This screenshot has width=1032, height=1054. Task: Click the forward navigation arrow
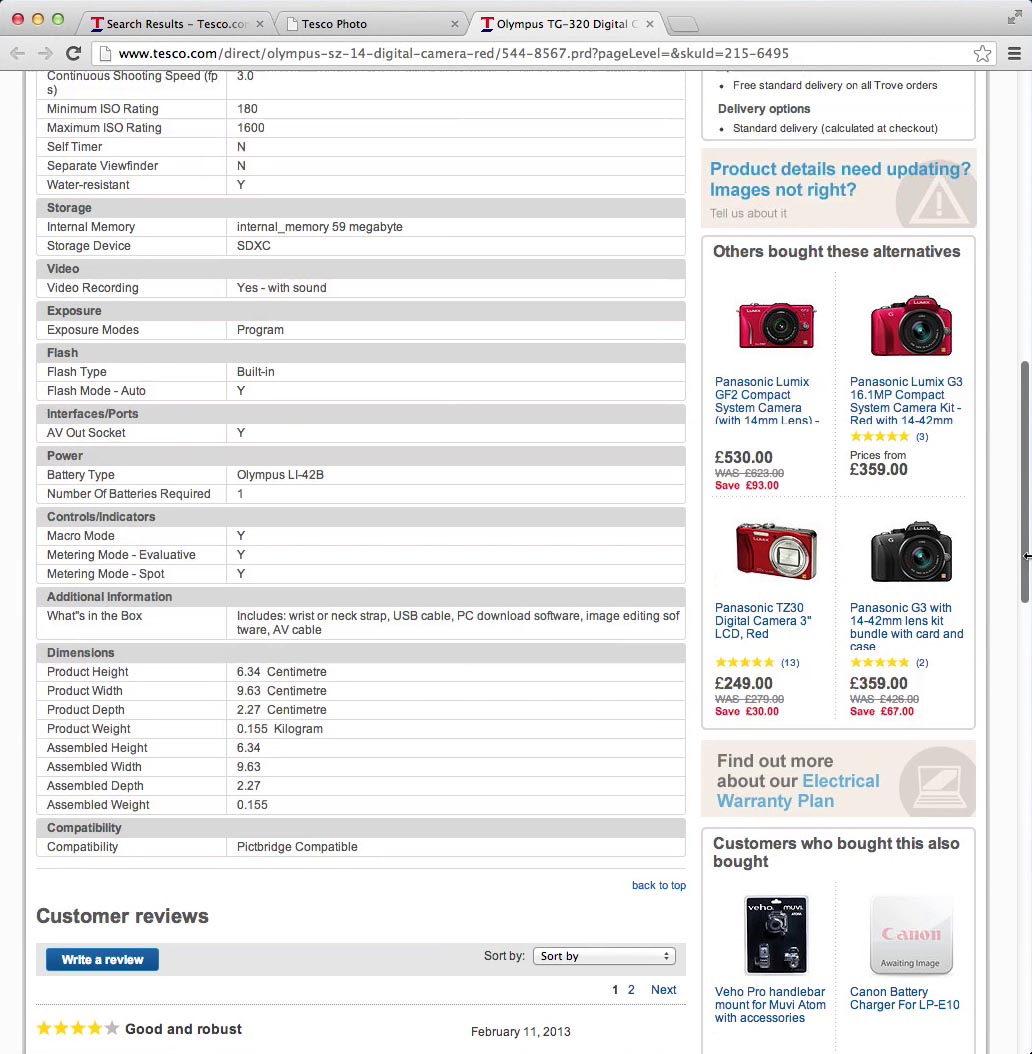click(45, 54)
